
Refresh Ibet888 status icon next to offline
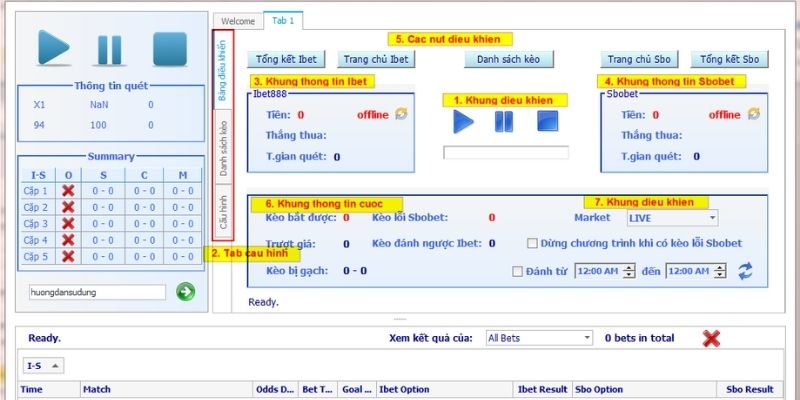[x=402, y=114]
